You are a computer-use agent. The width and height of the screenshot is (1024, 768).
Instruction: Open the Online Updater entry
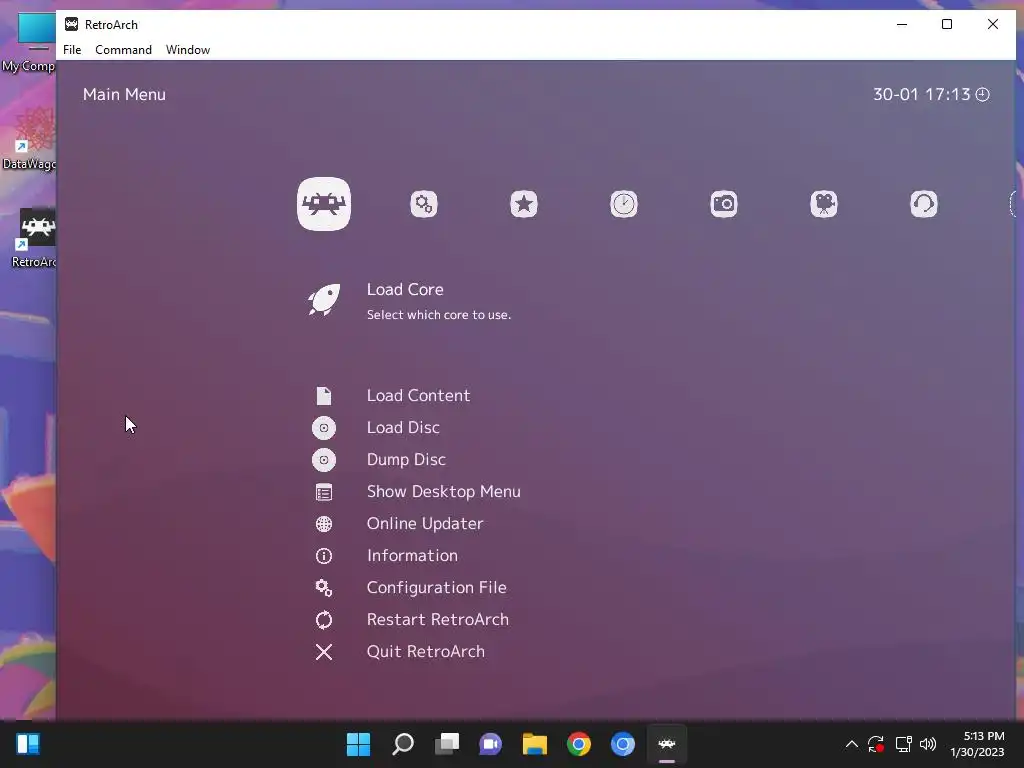coord(425,524)
